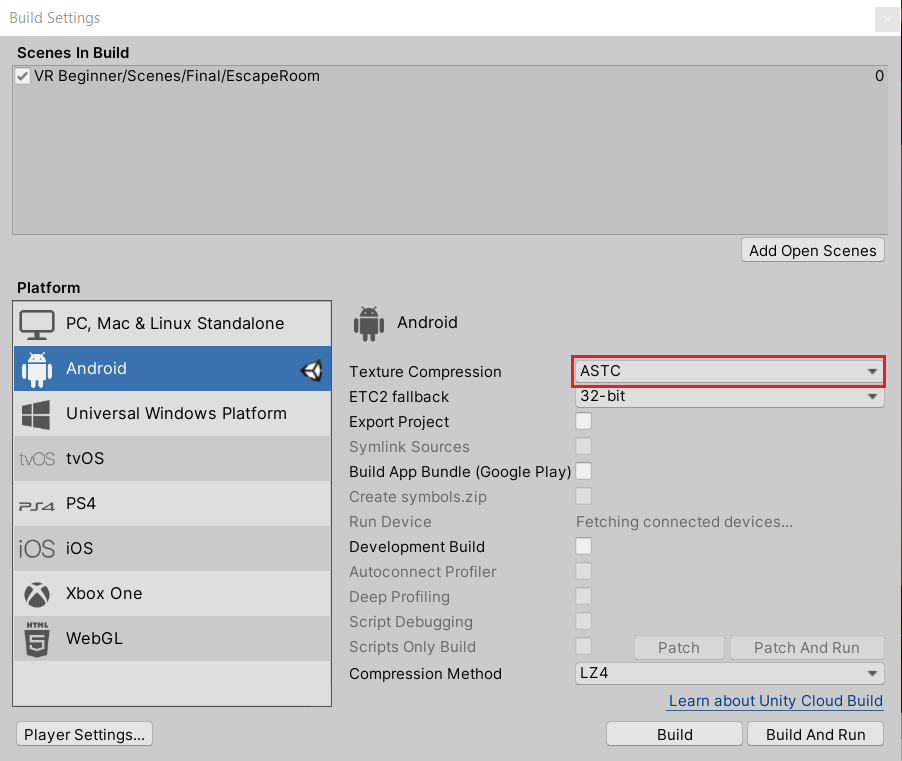Uncheck the EscapeRoom scene checkbox
902x761 pixels.
[23, 76]
